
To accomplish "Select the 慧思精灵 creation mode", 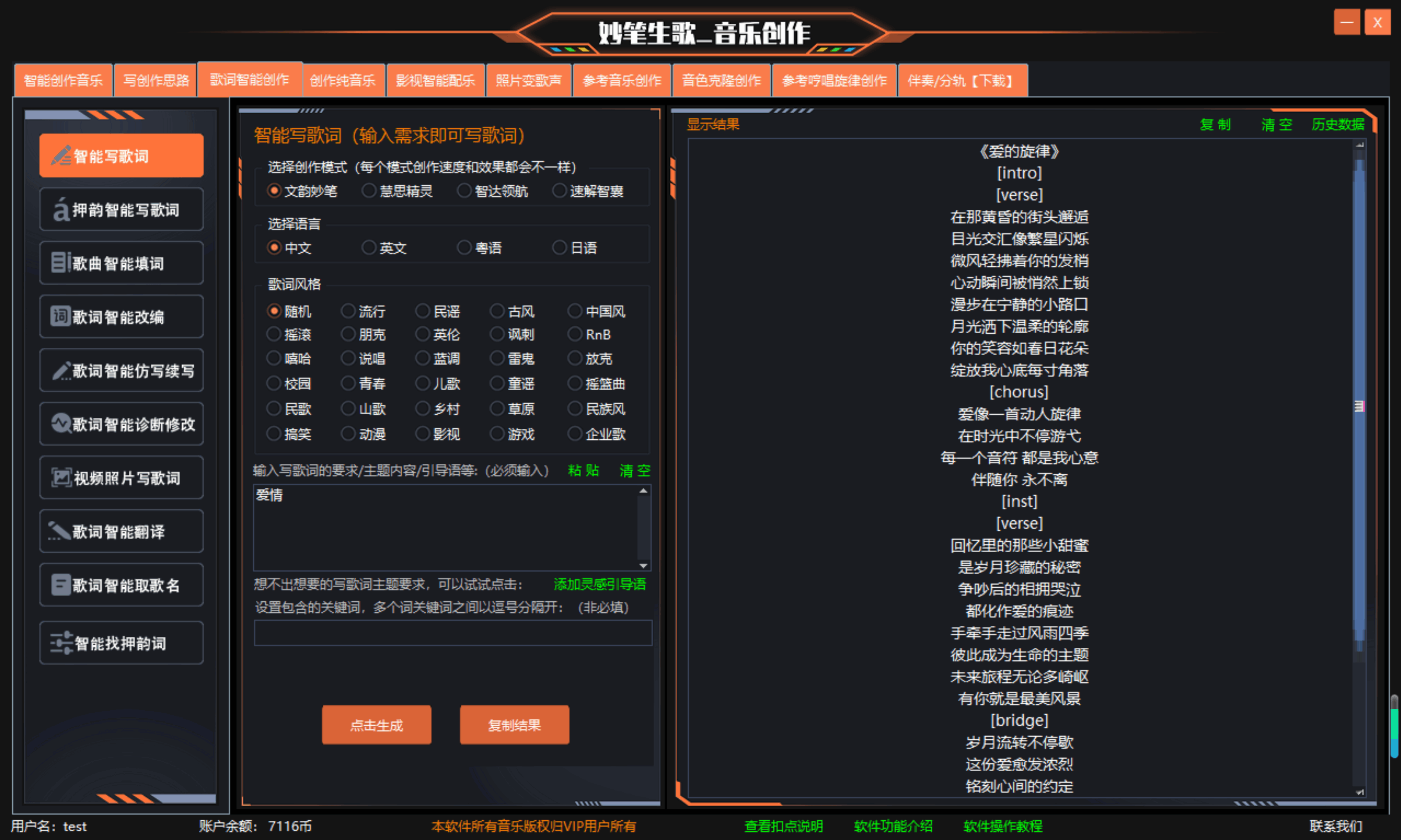I will 369,191.
